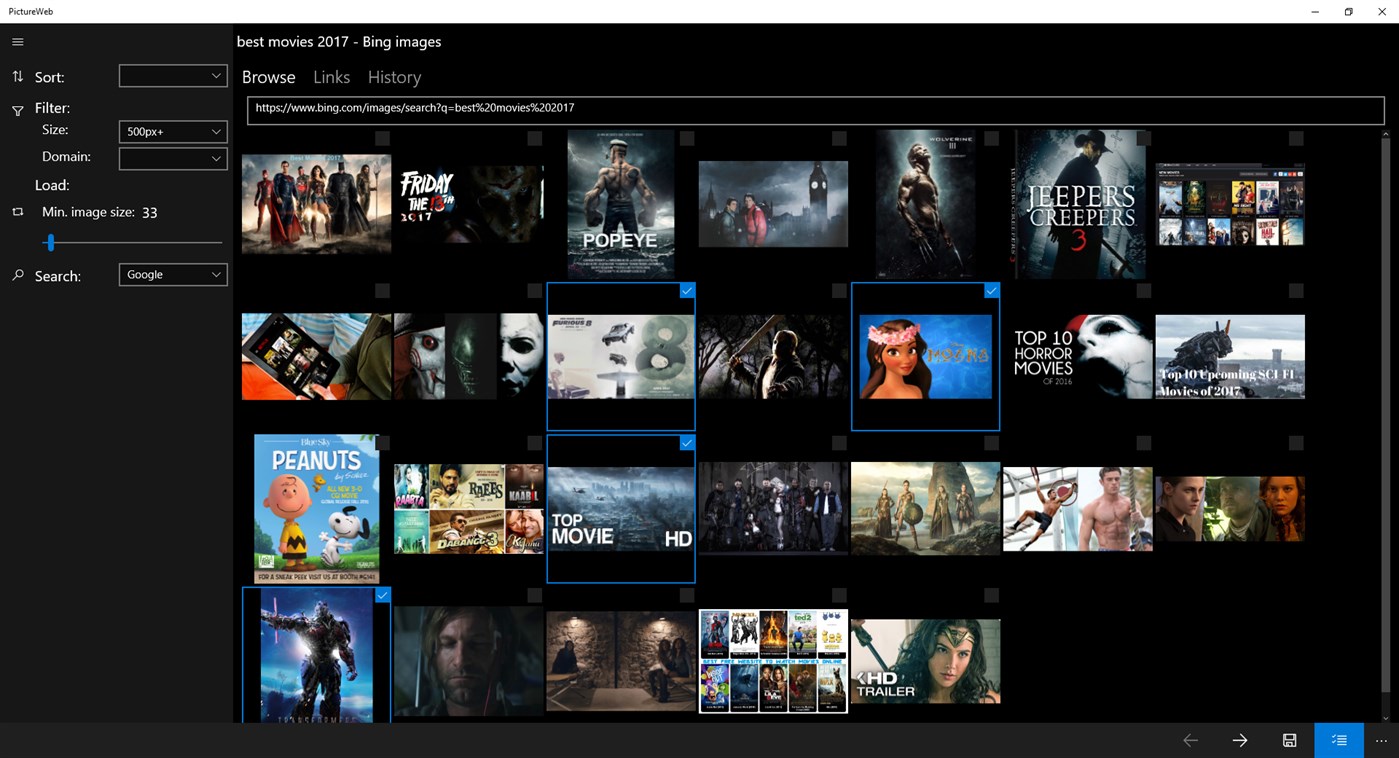Screen dimensions: 1399x758
Task: Open the Domain filter dropdown
Action: tap(173, 158)
